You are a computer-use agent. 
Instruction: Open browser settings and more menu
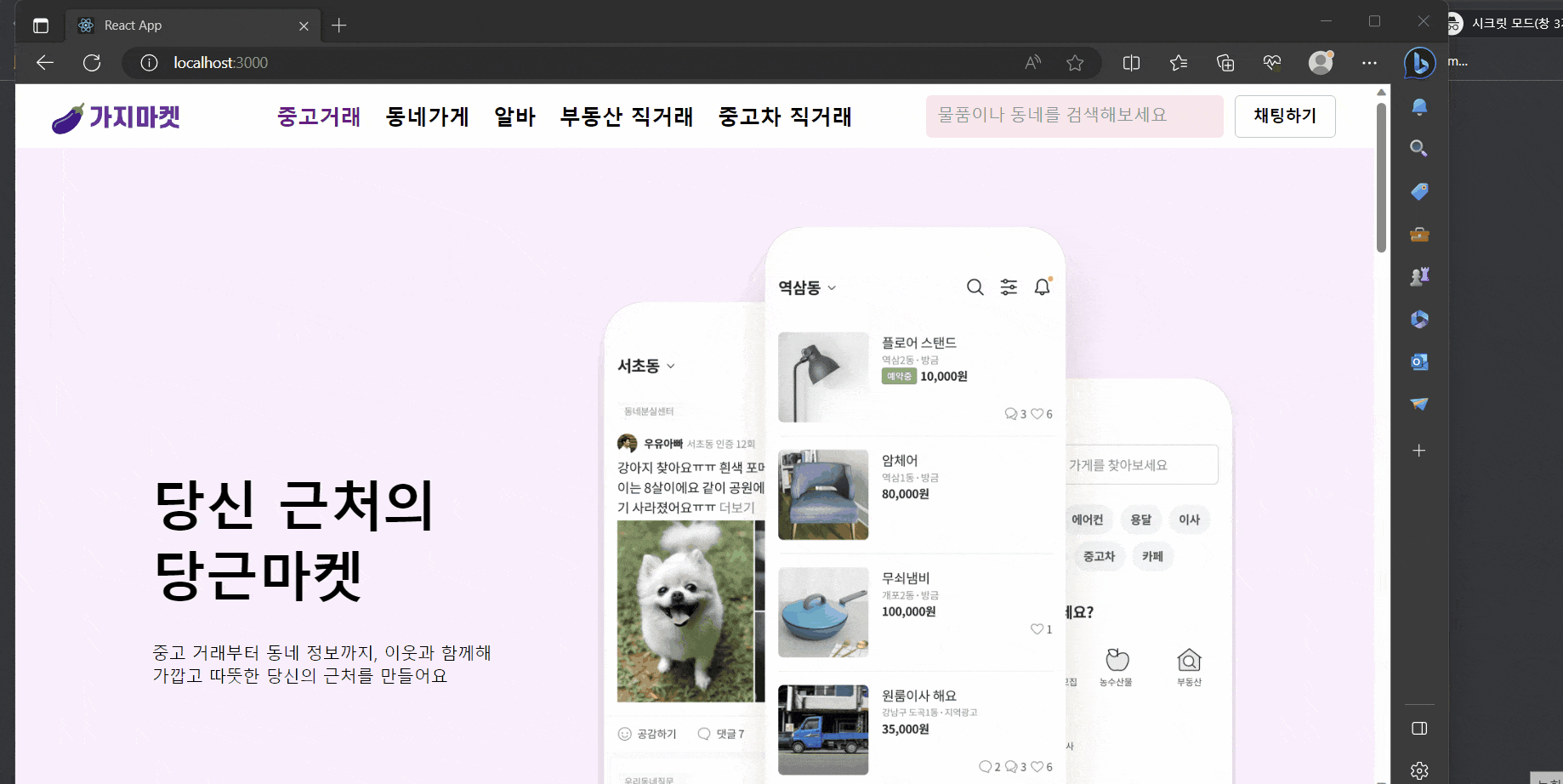pos(1369,62)
